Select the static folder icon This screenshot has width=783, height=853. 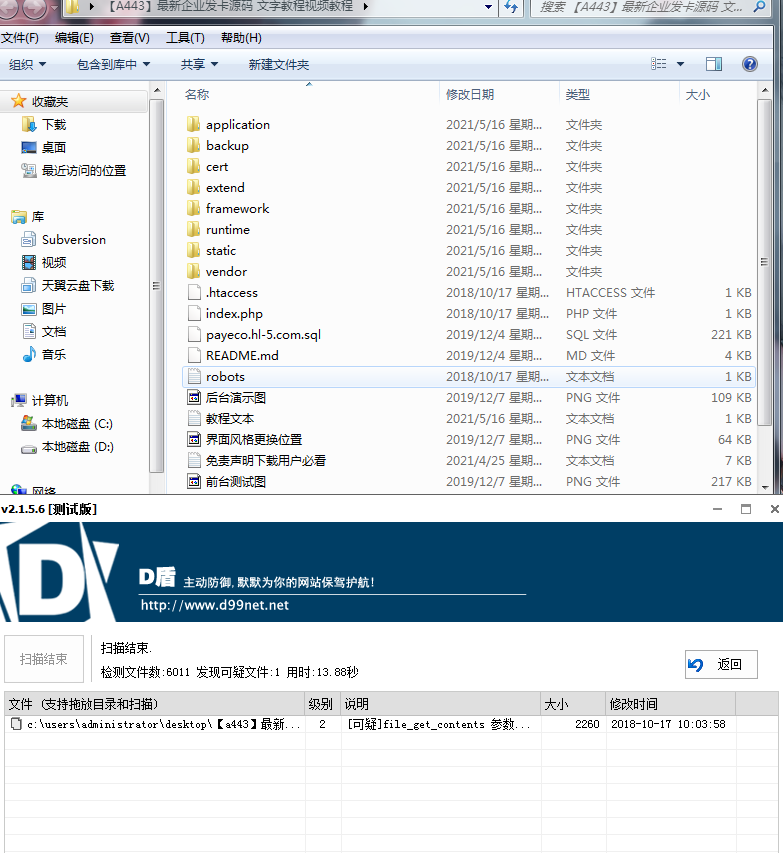[x=193, y=250]
